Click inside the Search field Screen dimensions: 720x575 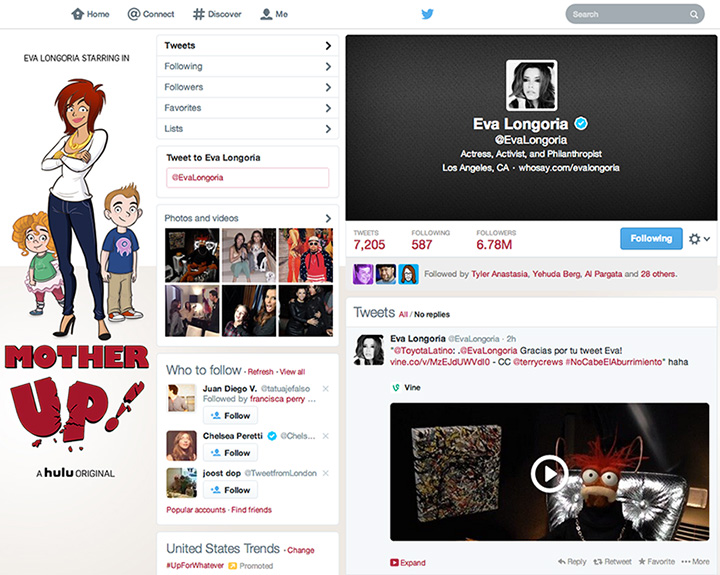[635, 14]
